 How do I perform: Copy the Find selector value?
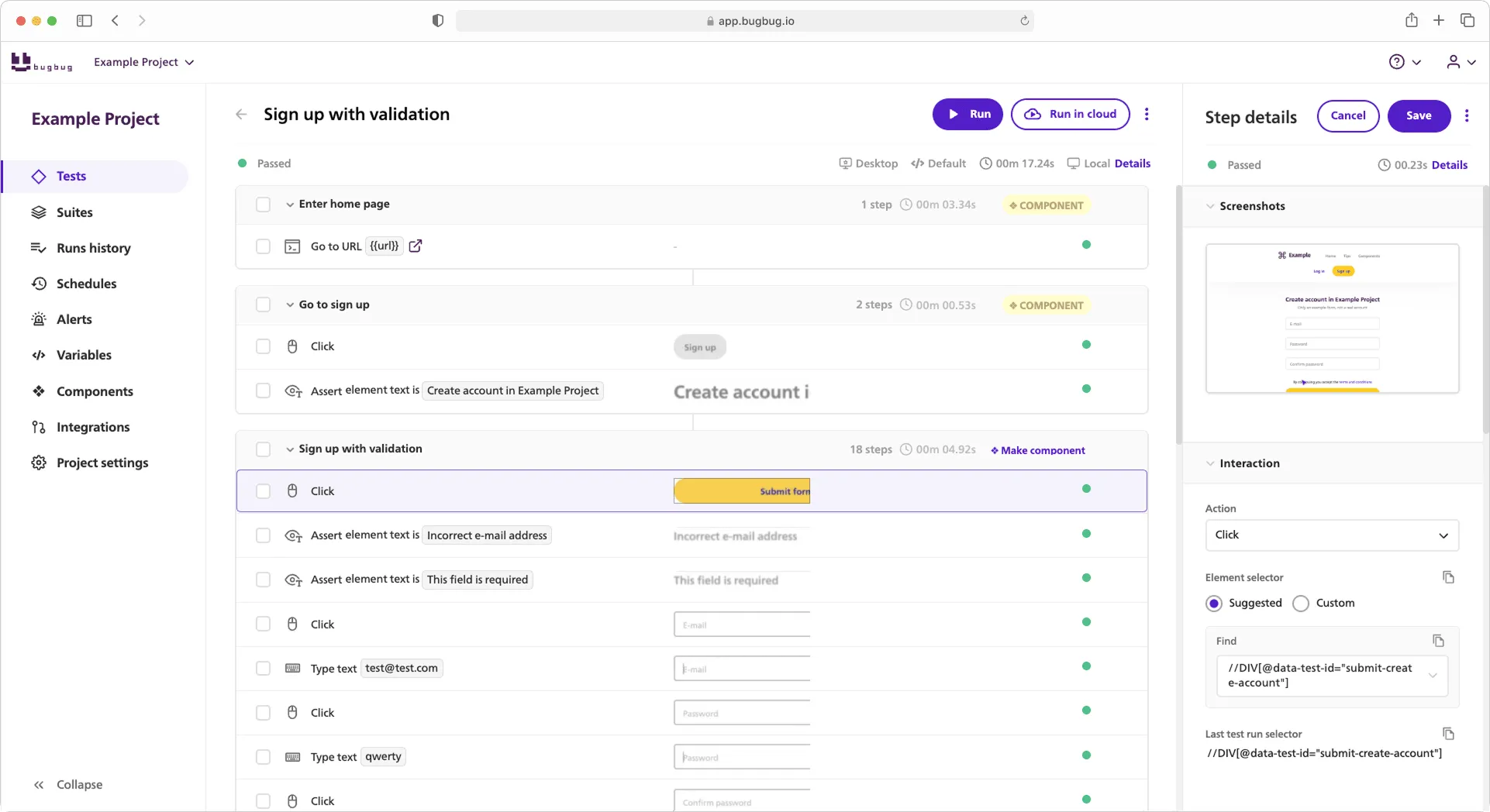coord(1439,641)
